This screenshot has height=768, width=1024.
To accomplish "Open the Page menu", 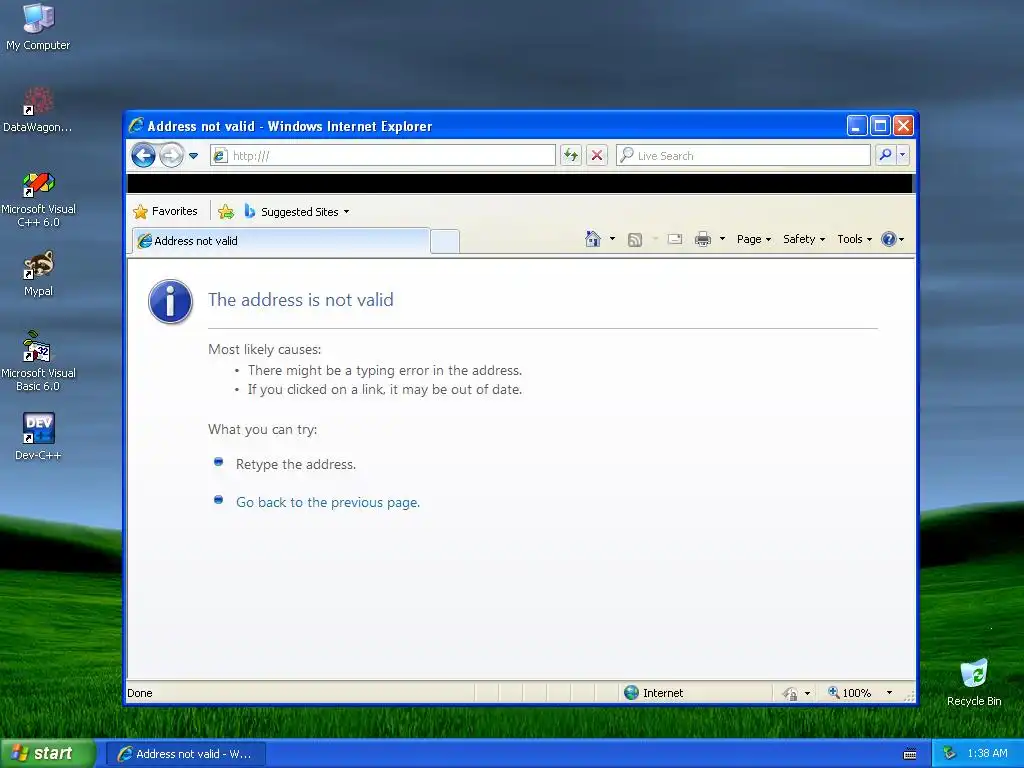I will [754, 239].
